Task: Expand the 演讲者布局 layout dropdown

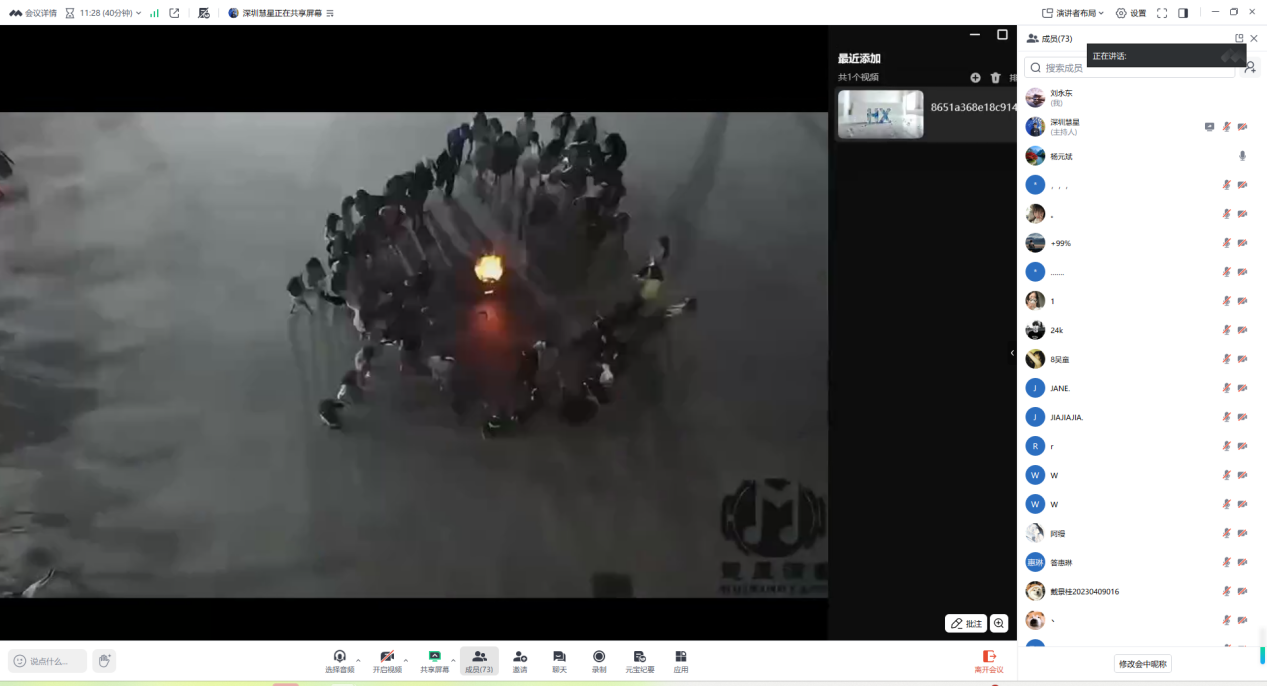Action: pos(1073,13)
